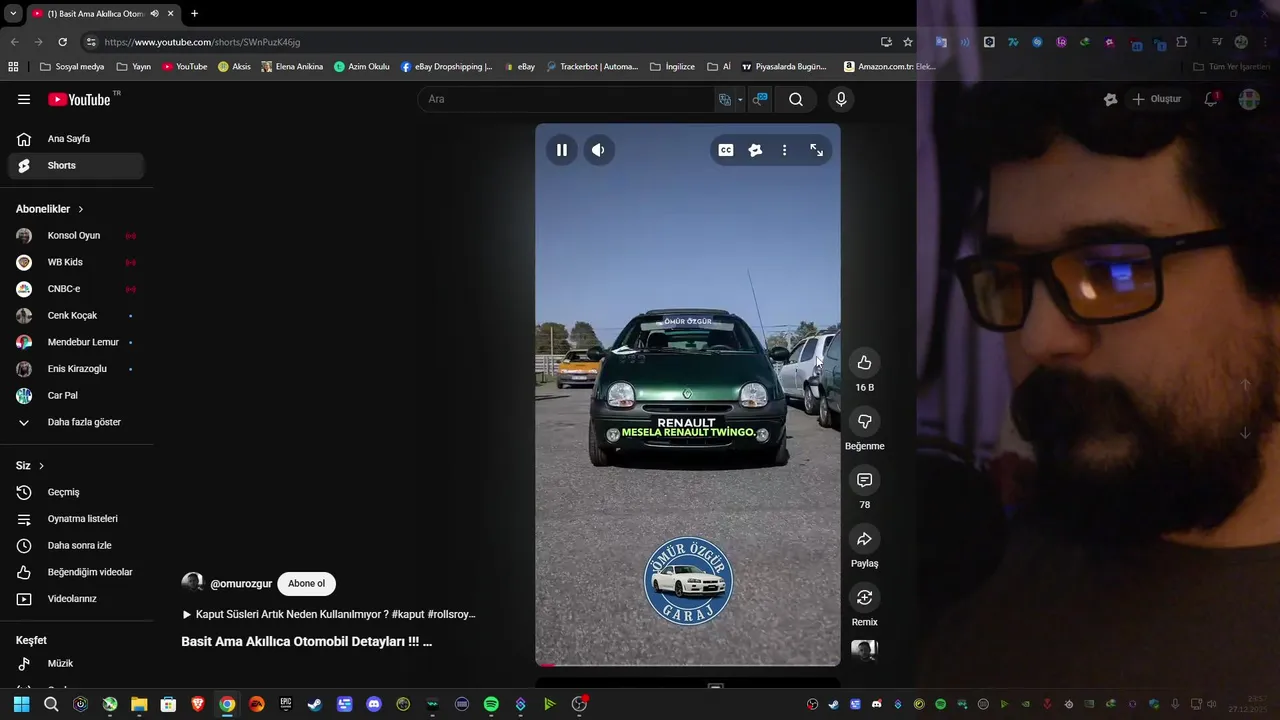The image size is (1280, 720).
Task: Open the comments showing 78
Action: pyautogui.click(x=865, y=480)
